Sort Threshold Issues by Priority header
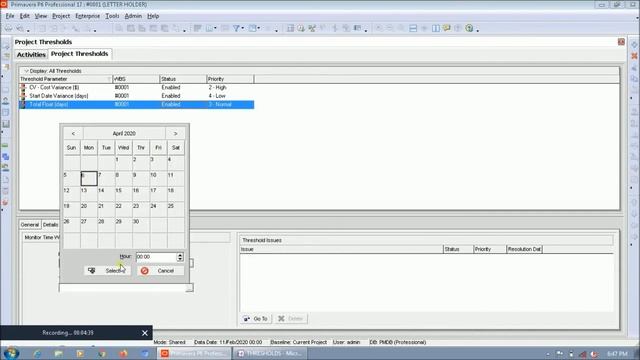 pos(489,249)
